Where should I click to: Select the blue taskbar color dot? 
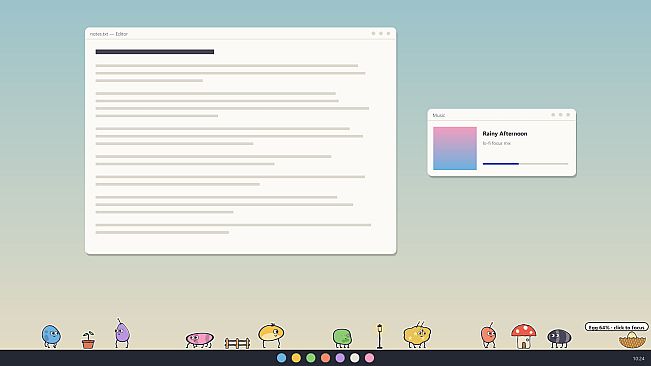point(281,358)
